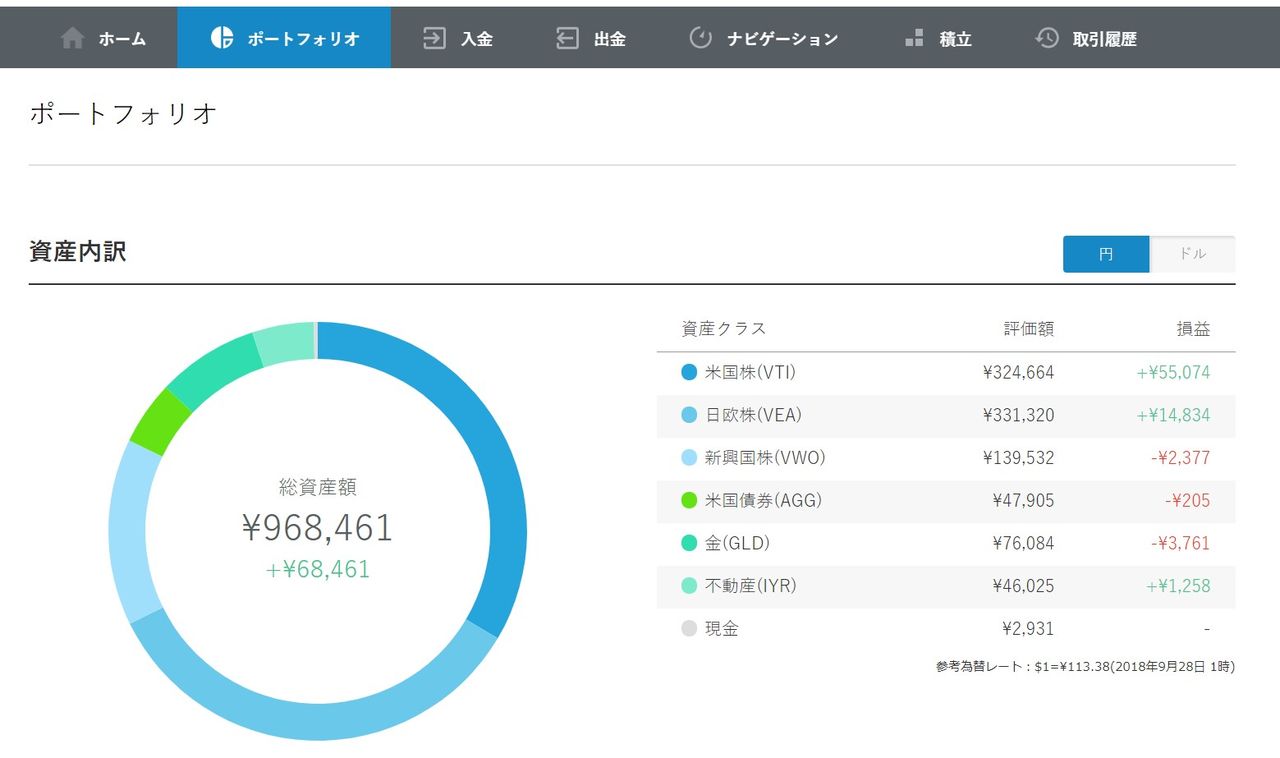Switch currency display to 円
The height and width of the screenshot is (758, 1280).
1106,254
